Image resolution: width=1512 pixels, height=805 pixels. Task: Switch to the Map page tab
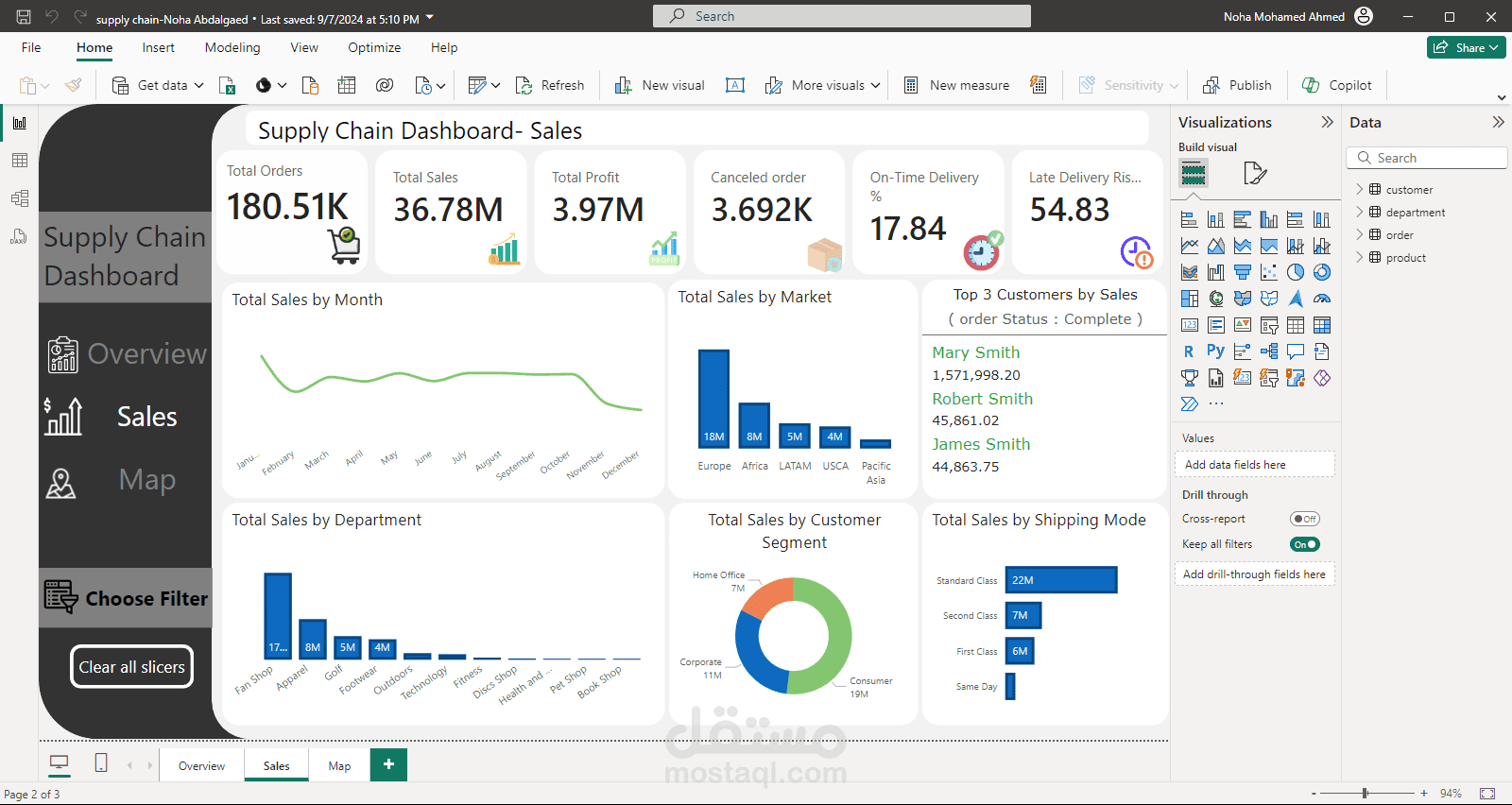pyautogui.click(x=339, y=765)
